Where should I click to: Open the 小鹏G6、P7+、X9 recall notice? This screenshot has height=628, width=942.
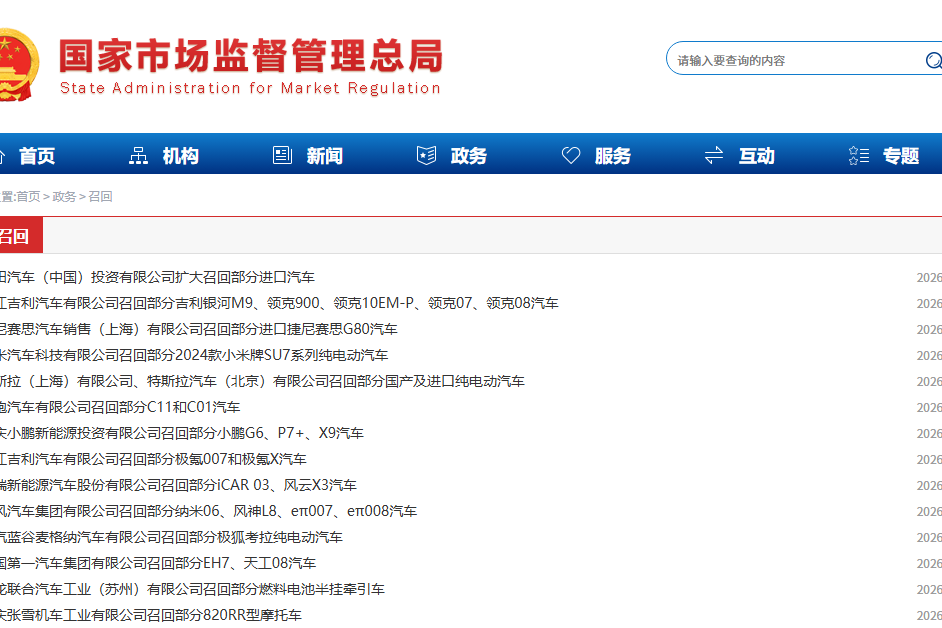182,433
